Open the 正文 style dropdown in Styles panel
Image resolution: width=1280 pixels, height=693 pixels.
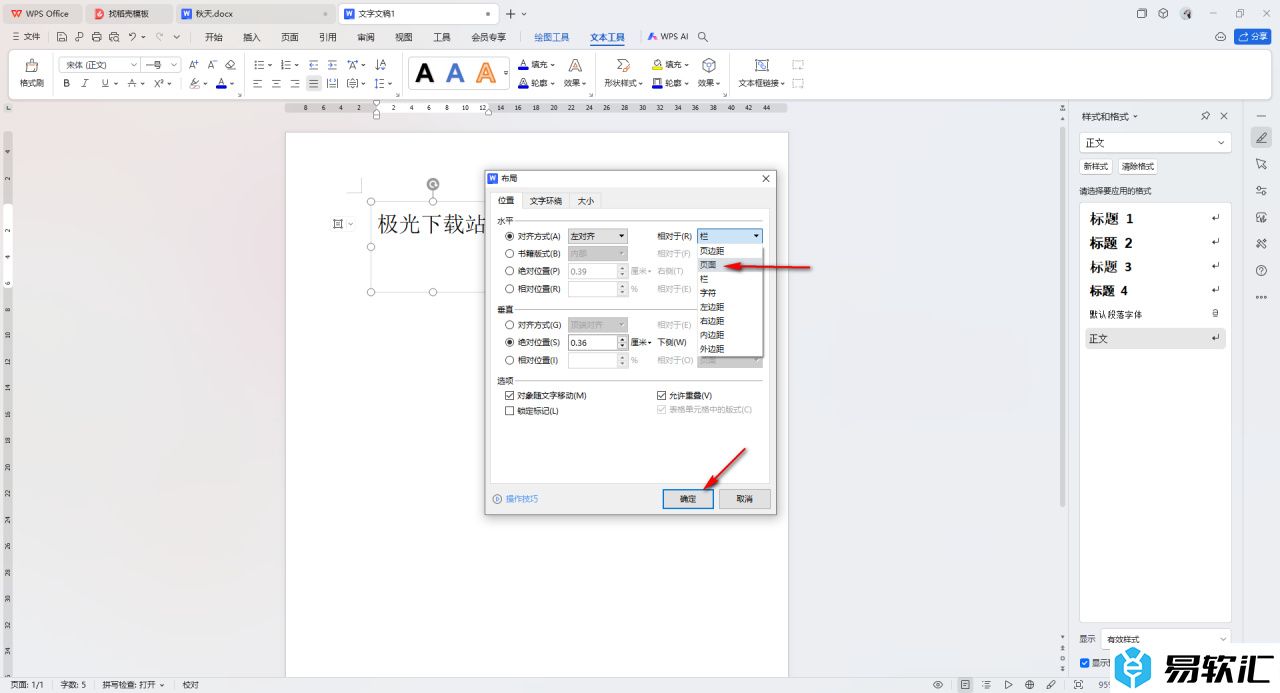[1155, 143]
